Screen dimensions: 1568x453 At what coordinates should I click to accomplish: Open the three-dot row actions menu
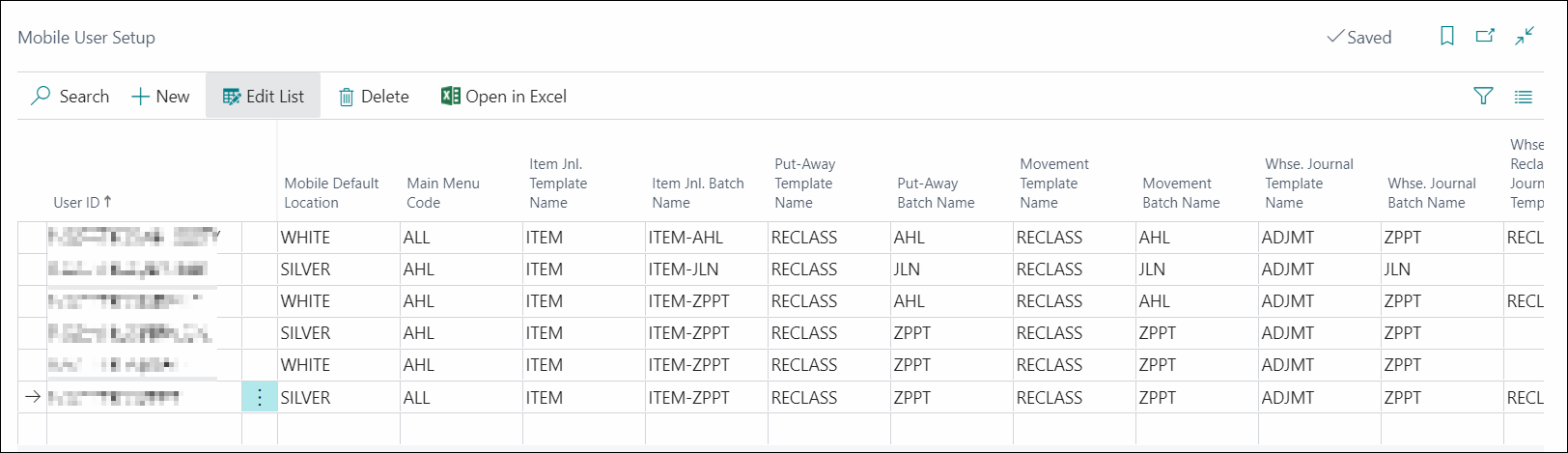pos(260,397)
